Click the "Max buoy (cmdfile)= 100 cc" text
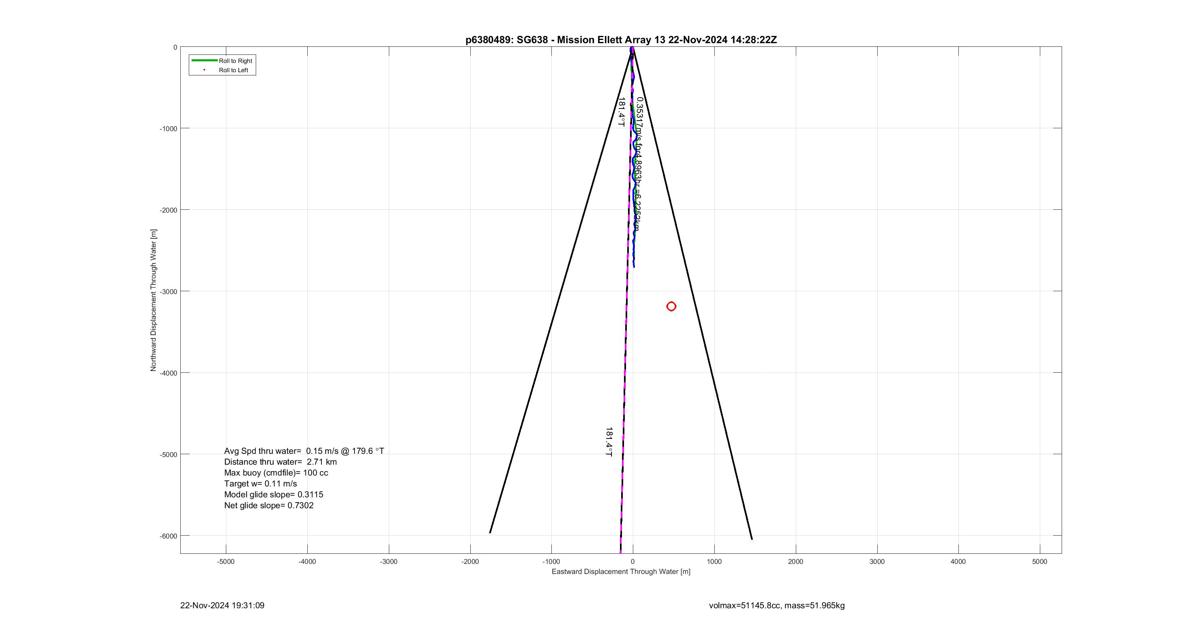Screen dimensions: 1200x622 (x=276, y=473)
